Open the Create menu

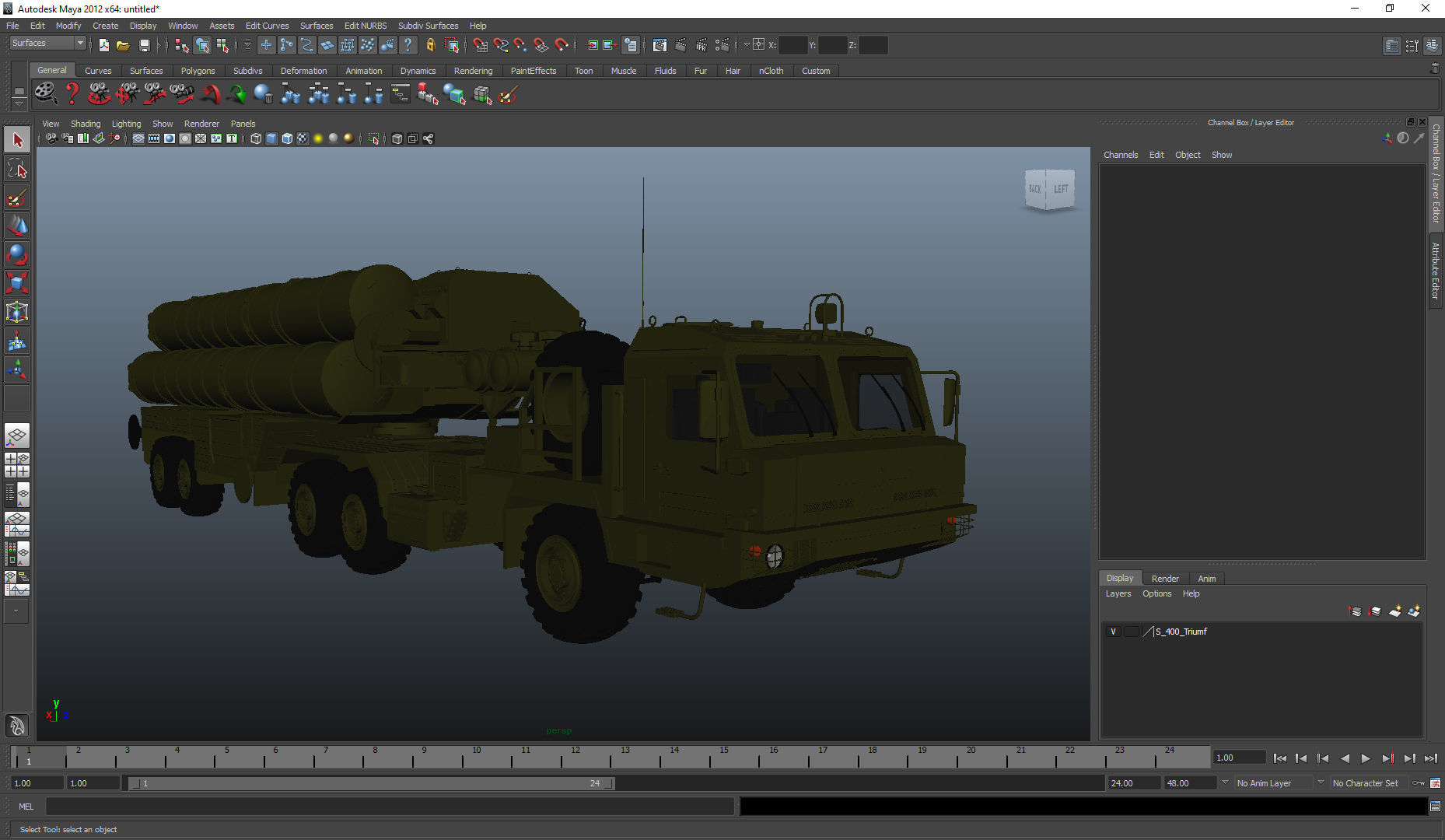(x=105, y=26)
